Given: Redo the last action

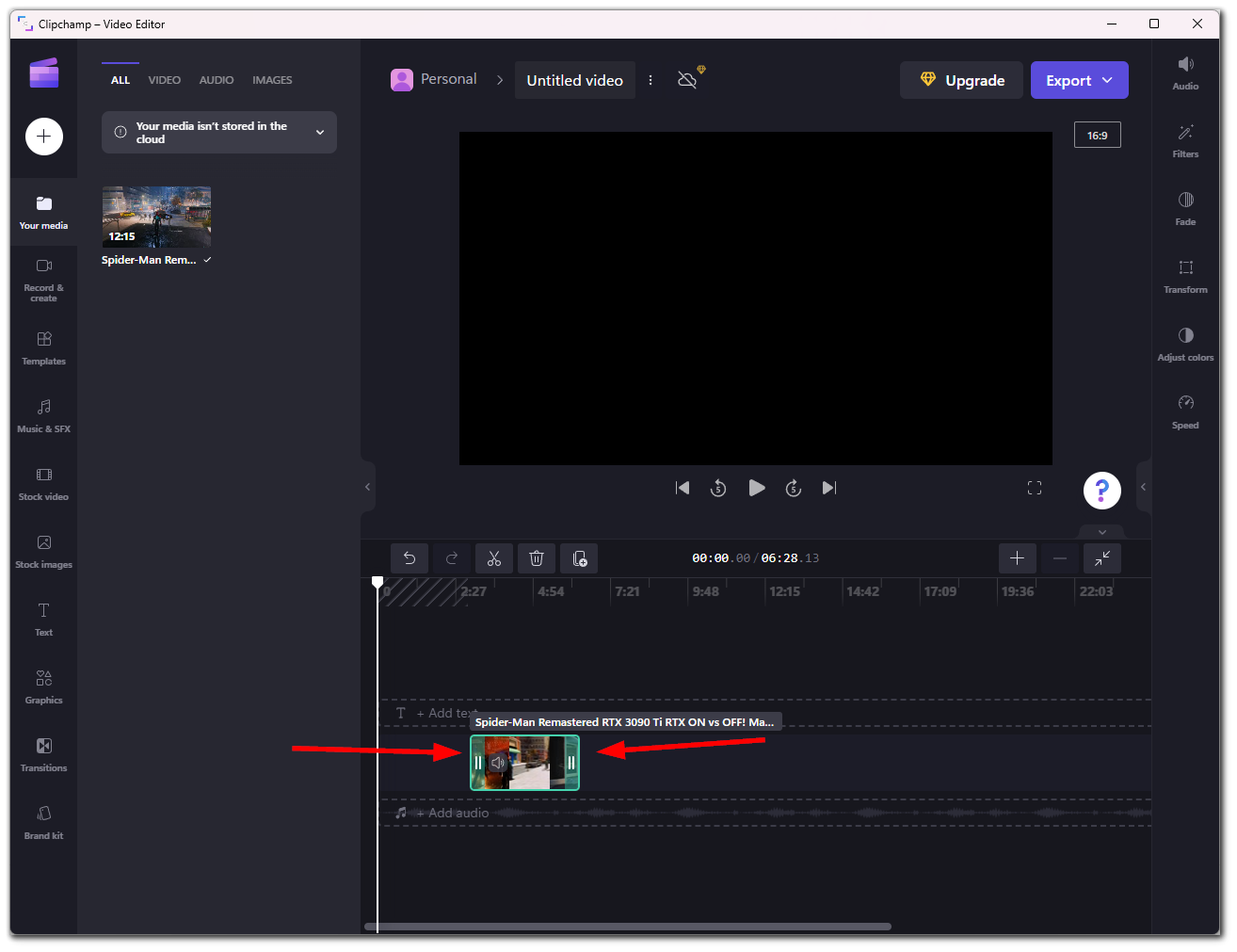Looking at the screenshot, I should tap(452, 558).
